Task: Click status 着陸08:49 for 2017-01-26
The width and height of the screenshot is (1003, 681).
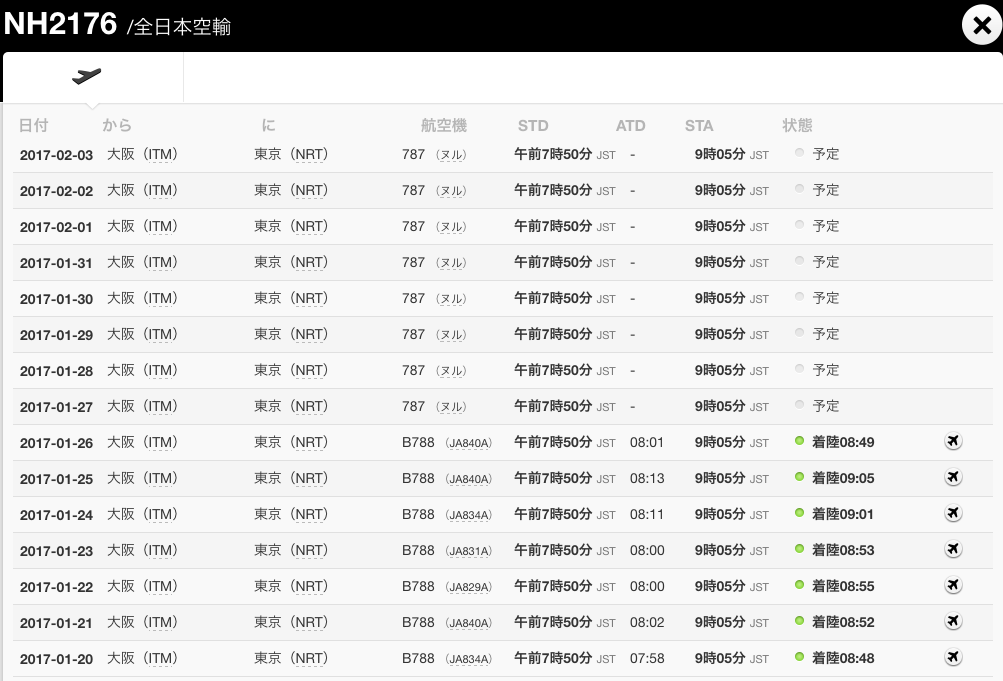Action: [x=843, y=442]
